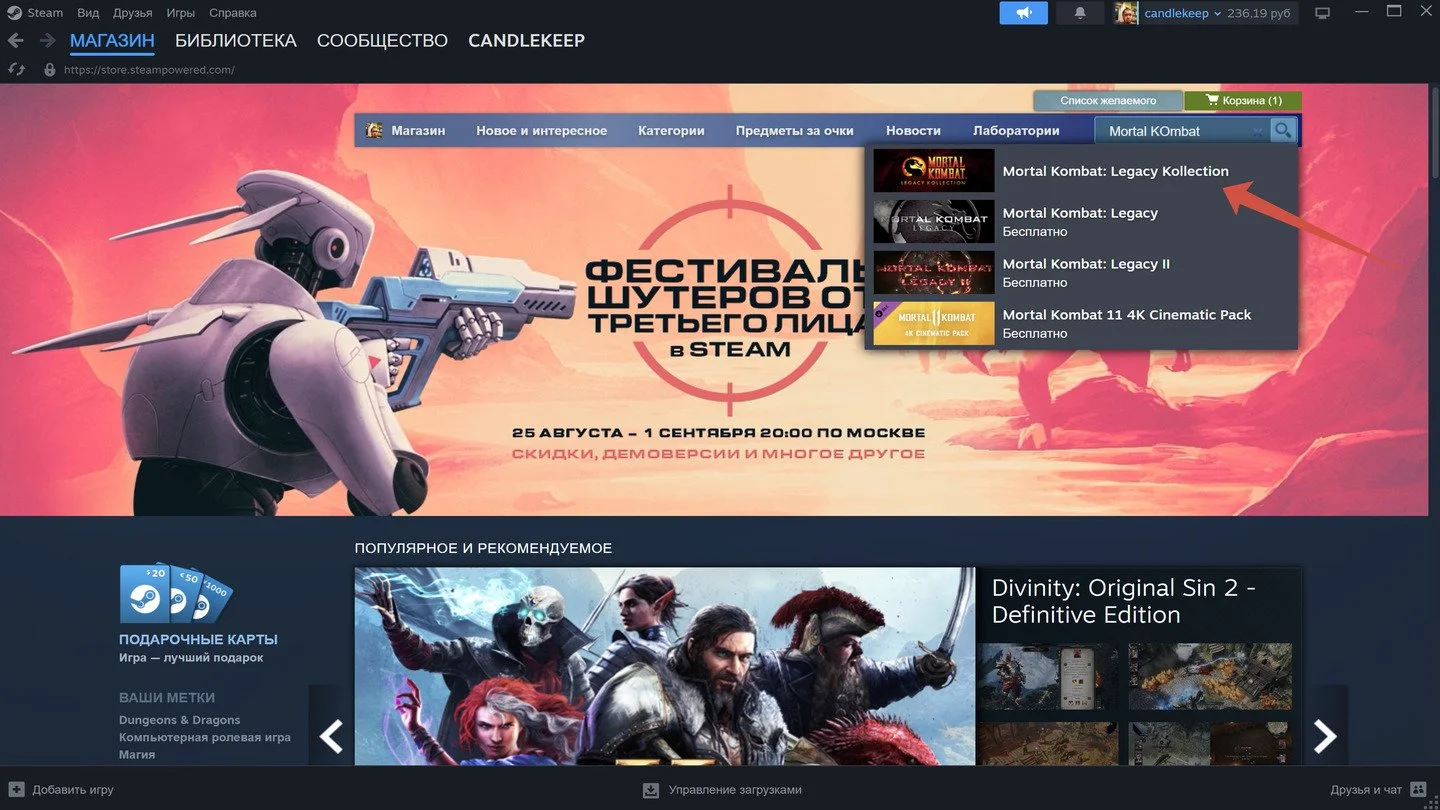
Task: Switch to Big Picture mode monitor icon
Action: (x=1323, y=13)
